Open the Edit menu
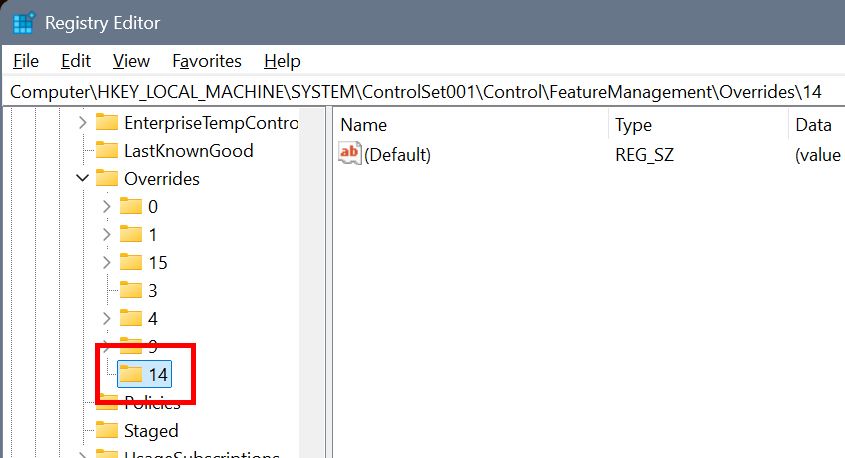Viewport: 845px width, 458px height. pyautogui.click(x=75, y=61)
